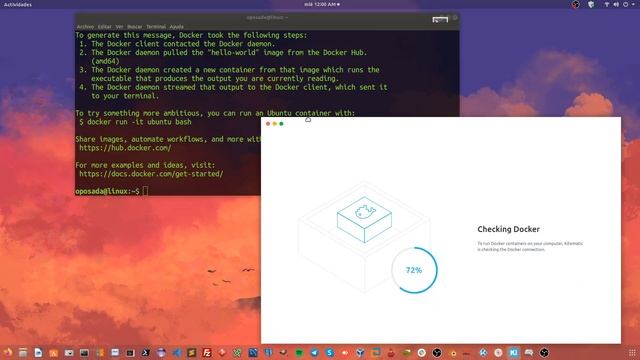This screenshot has height=360, width=640.
Task: Click the Docker whale box illustration
Action: (x=364, y=219)
